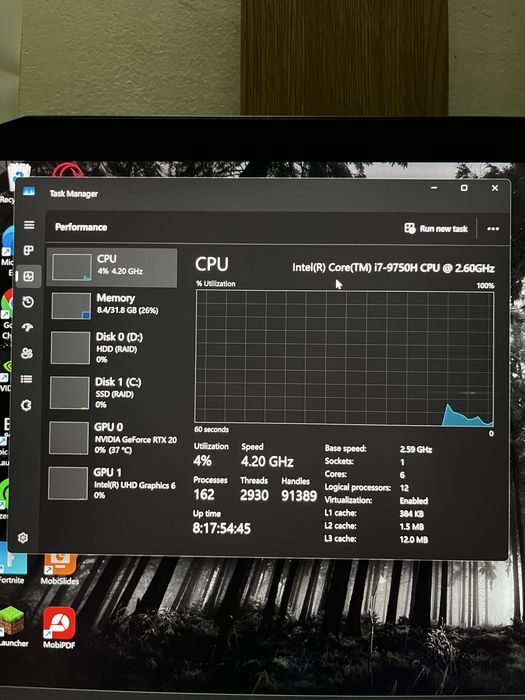Open the MobiSlides desktop shortcut
Image resolution: width=525 pixels, height=700 pixels.
tap(59, 569)
